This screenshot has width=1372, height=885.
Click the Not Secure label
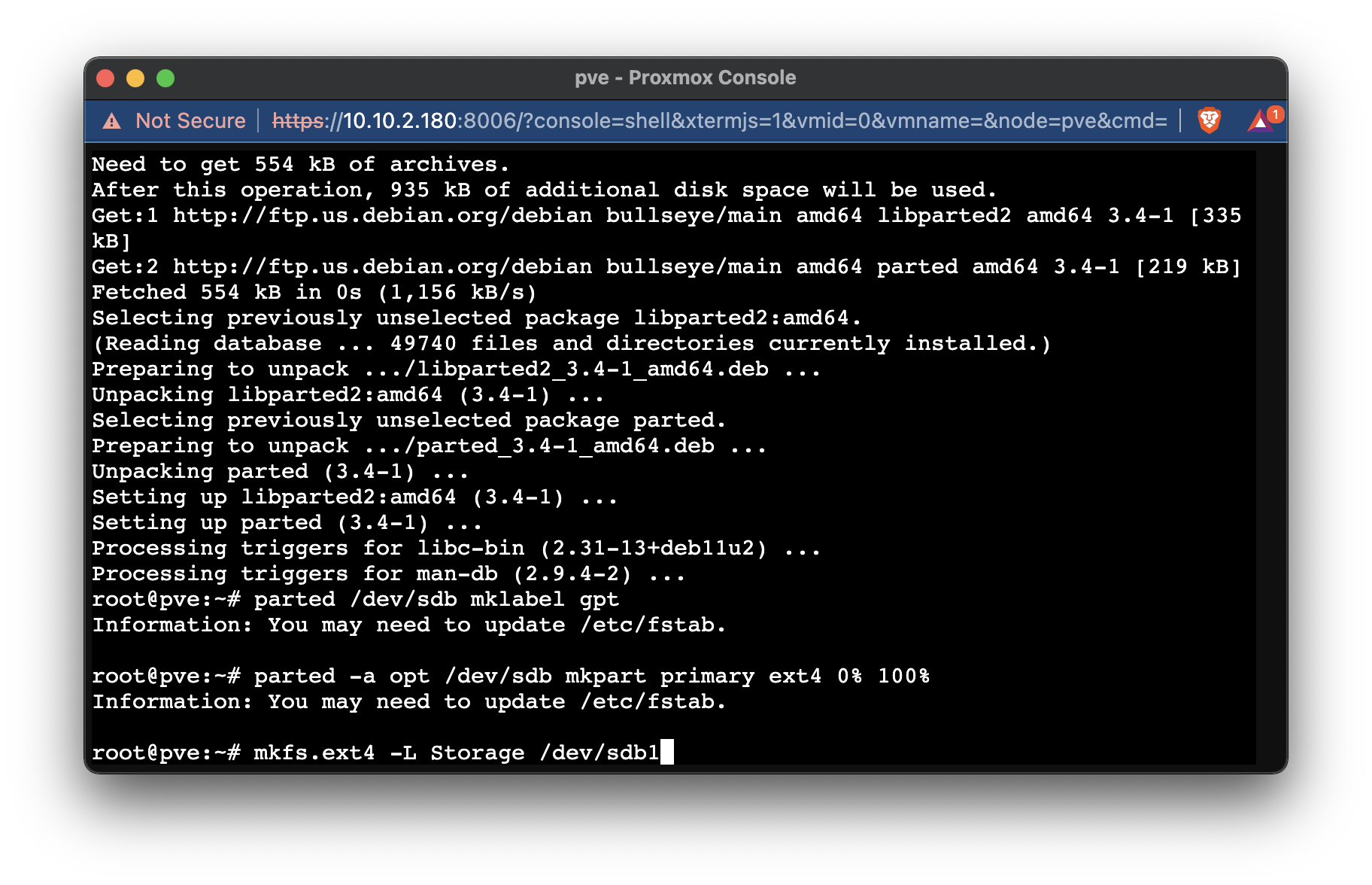[190, 120]
